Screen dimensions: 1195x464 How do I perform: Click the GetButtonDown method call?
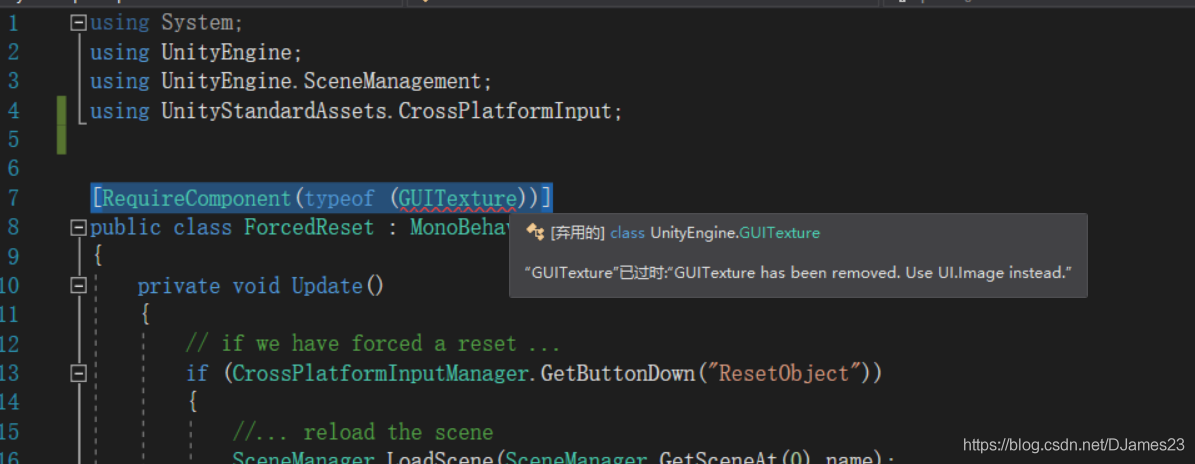pyautogui.click(x=618, y=373)
